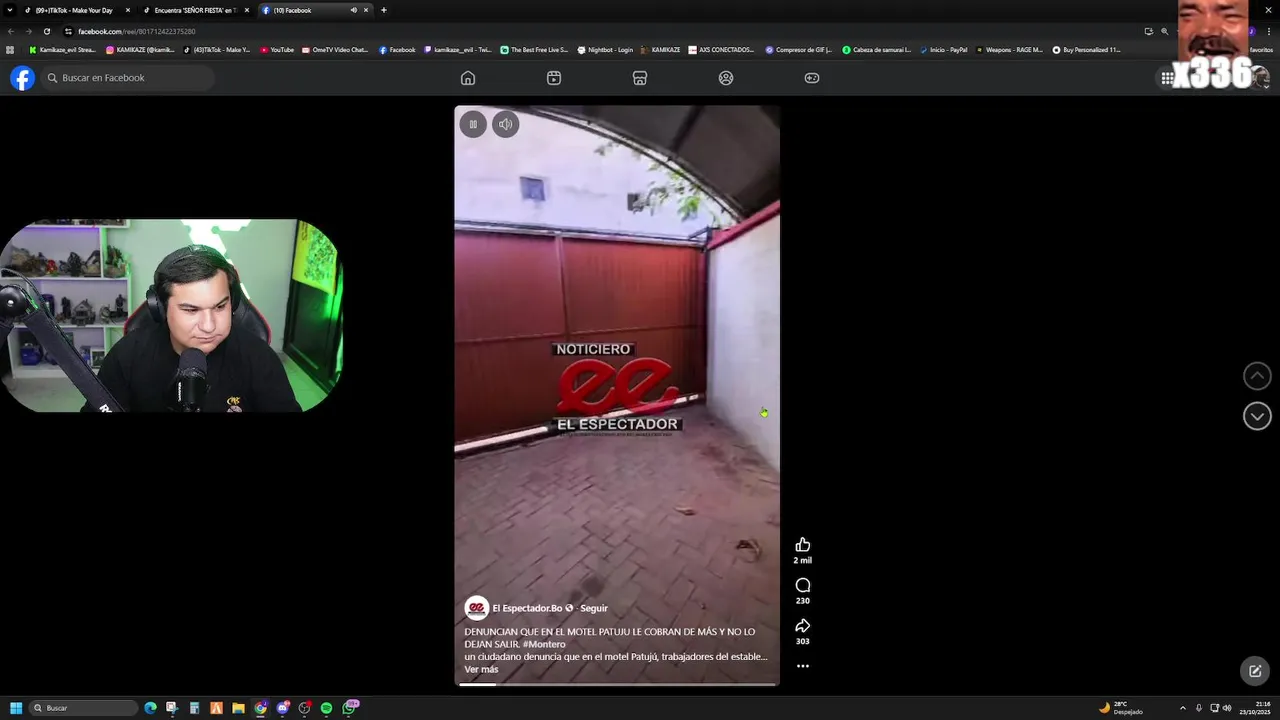Click the zoom magnifier in address bar
This screenshot has height=720, width=1280.
[x=1164, y=31]
